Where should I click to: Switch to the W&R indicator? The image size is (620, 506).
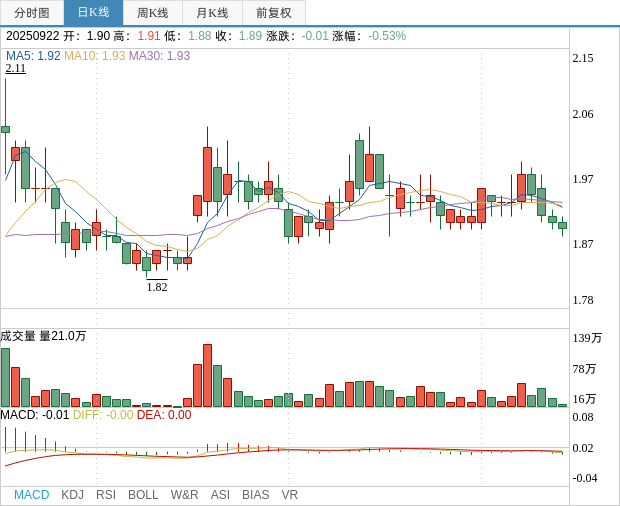point(184,495)
